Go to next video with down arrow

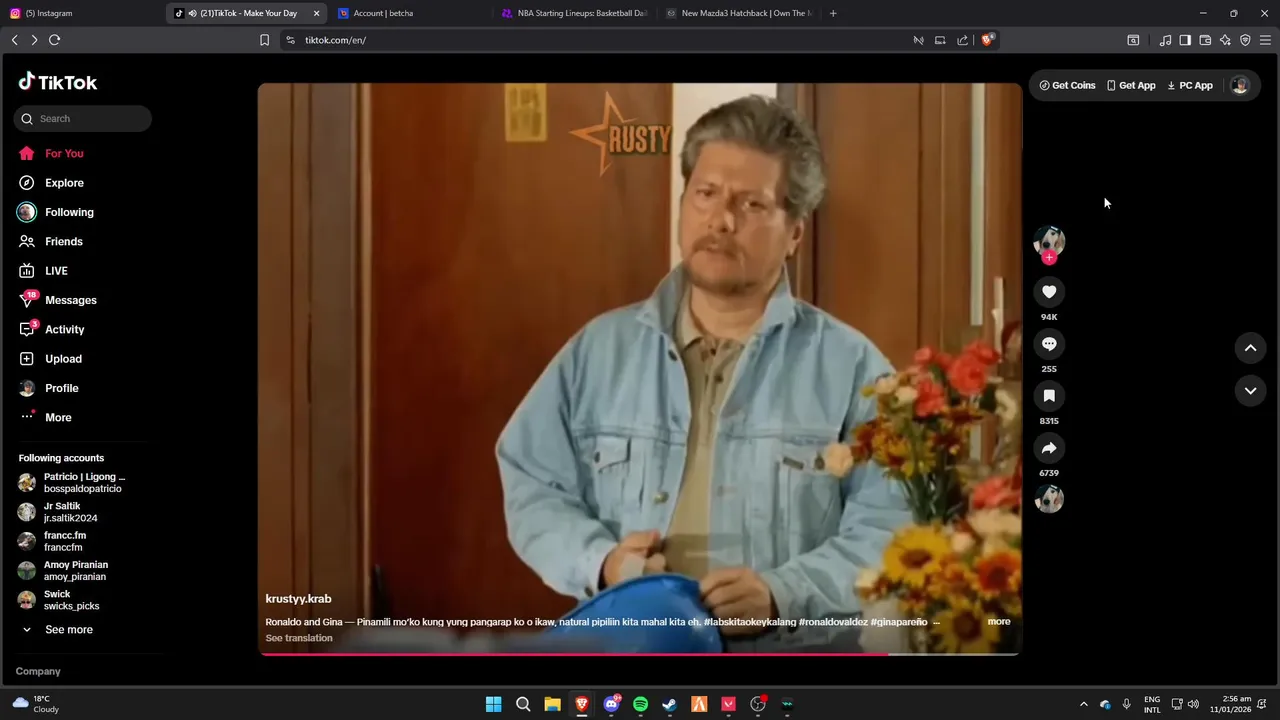tap(1250, 391)
